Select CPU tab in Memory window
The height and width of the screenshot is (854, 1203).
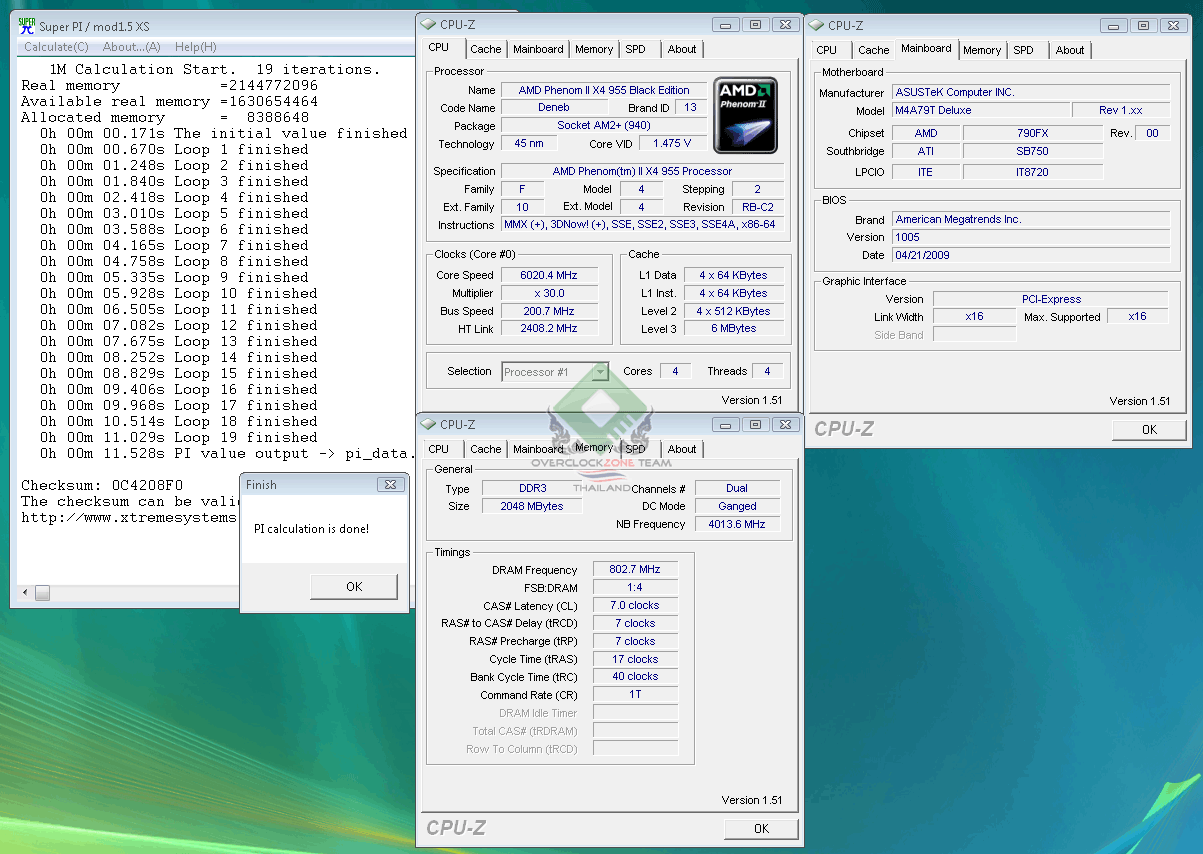pyautogui.click(x=439, y=449)
